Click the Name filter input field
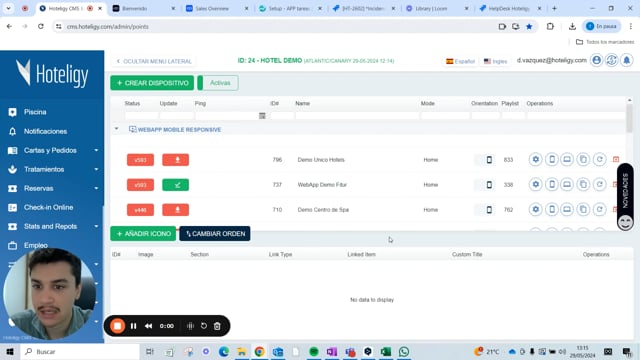 (357, 116)
